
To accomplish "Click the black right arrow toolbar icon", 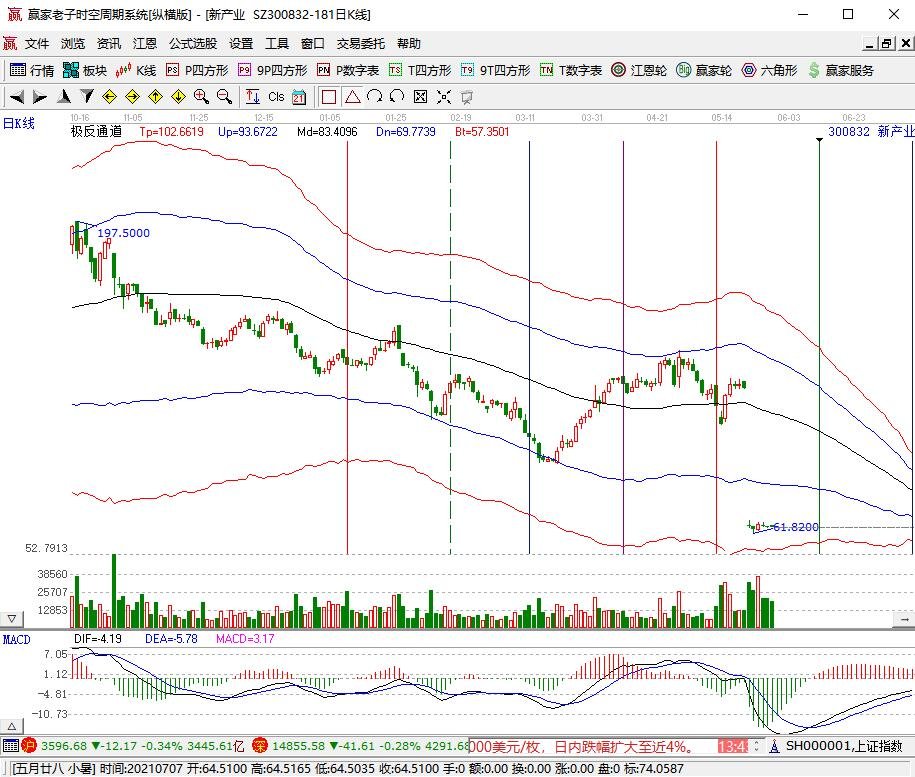I will point(40,97).
